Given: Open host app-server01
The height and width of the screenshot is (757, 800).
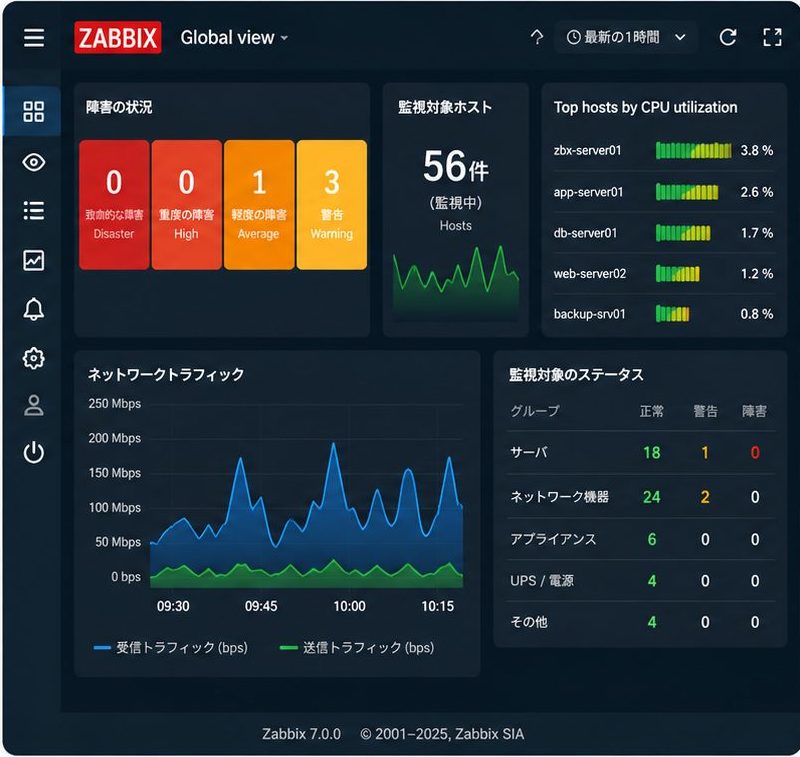Looking at the screenshot, I should tap(588, 192).
